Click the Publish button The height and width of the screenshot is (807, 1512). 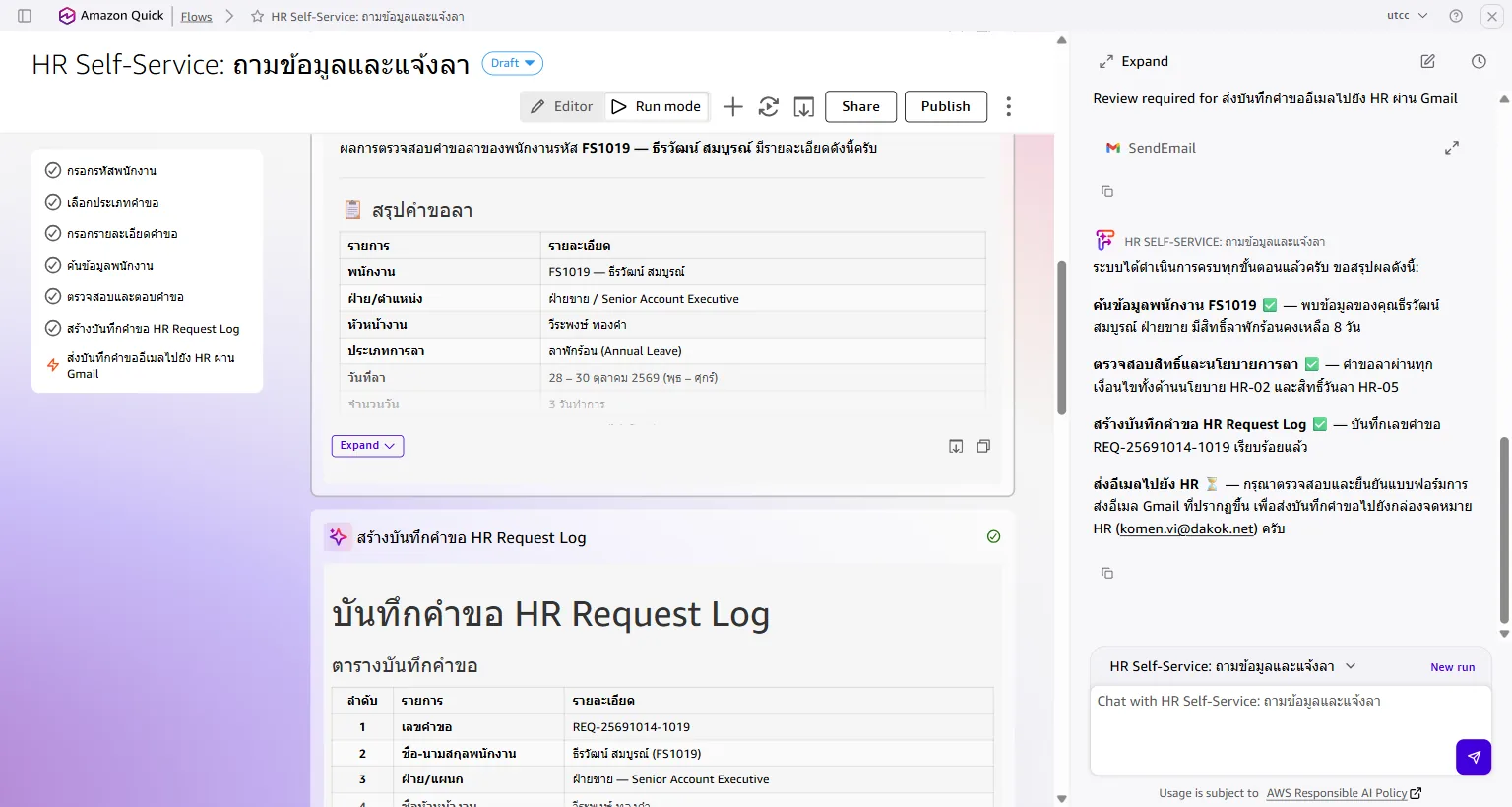point(945,106)
